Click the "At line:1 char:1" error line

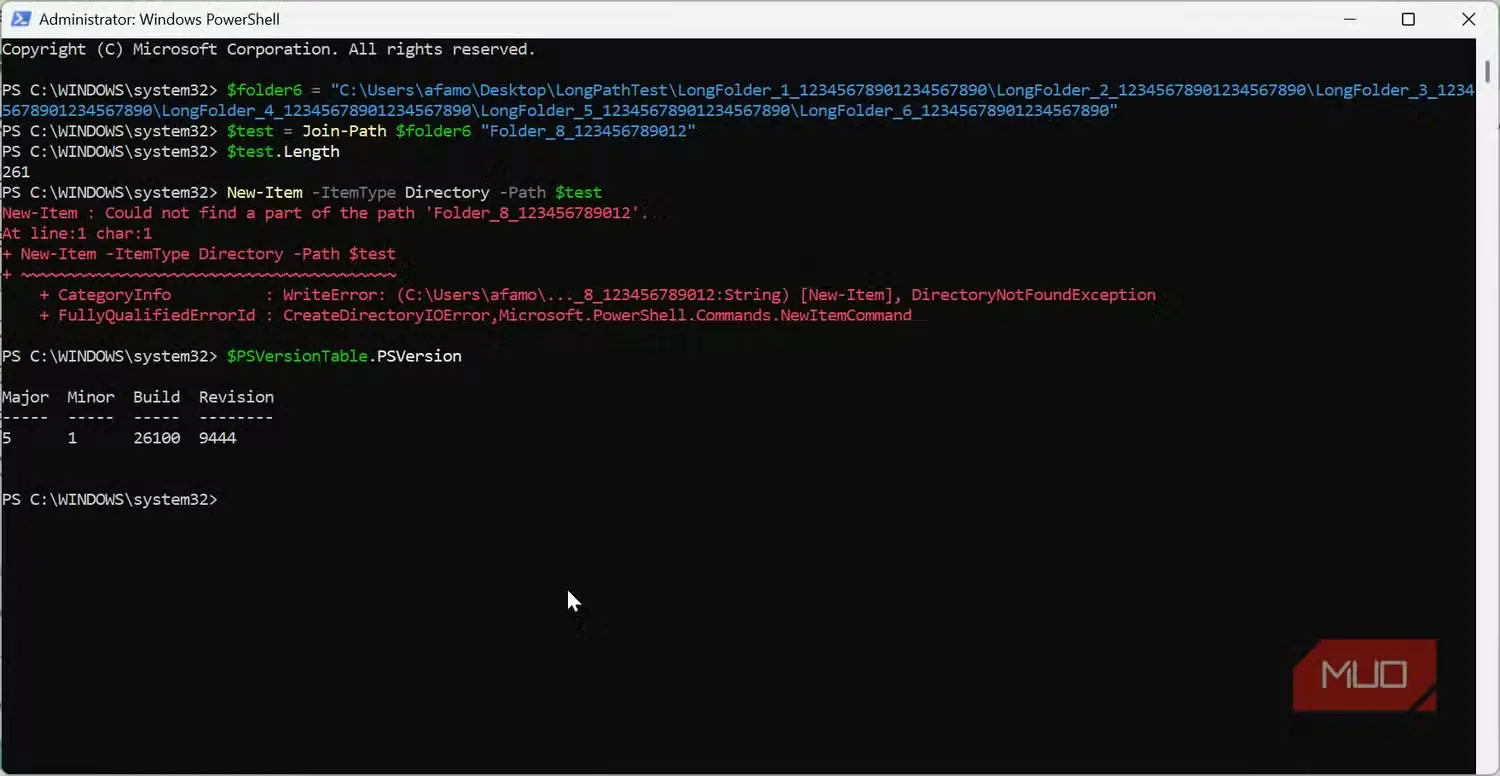point(77,233)
